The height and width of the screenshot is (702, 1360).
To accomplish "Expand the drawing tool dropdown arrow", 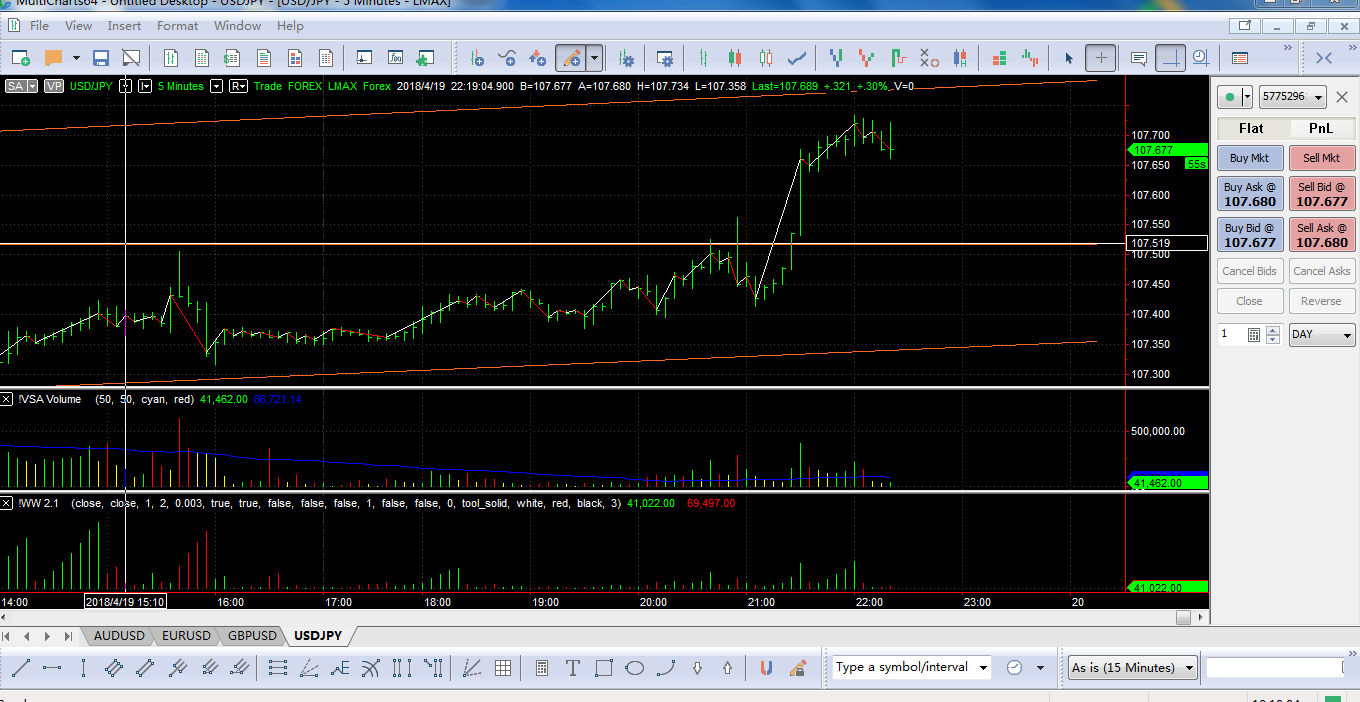I will click(595, 58).
